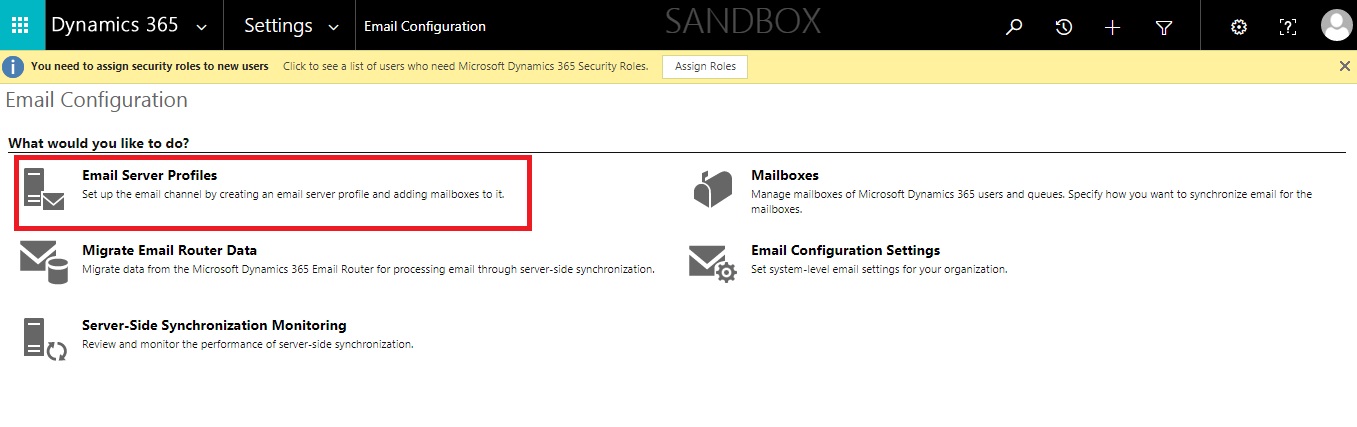Screen dimensions: 1357x427
Task: Click the plus quick create icon
Action: (x=1112, y=27)
